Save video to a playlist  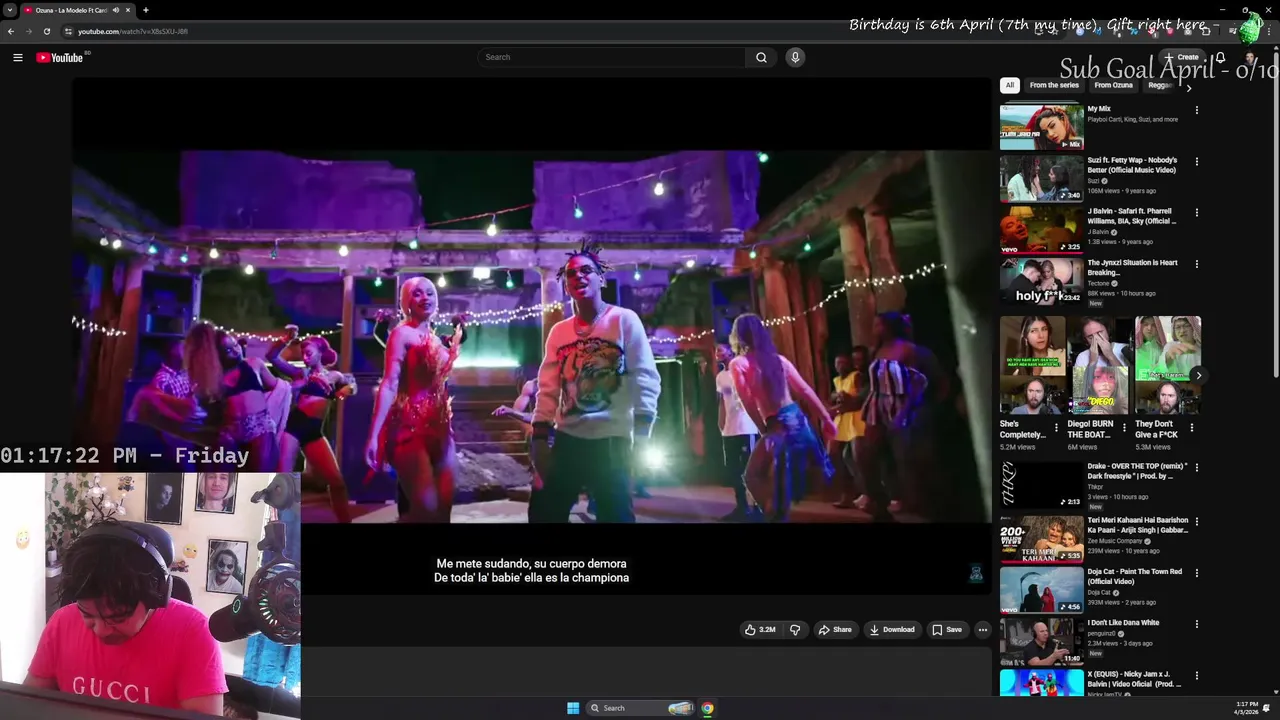[947, 630]
